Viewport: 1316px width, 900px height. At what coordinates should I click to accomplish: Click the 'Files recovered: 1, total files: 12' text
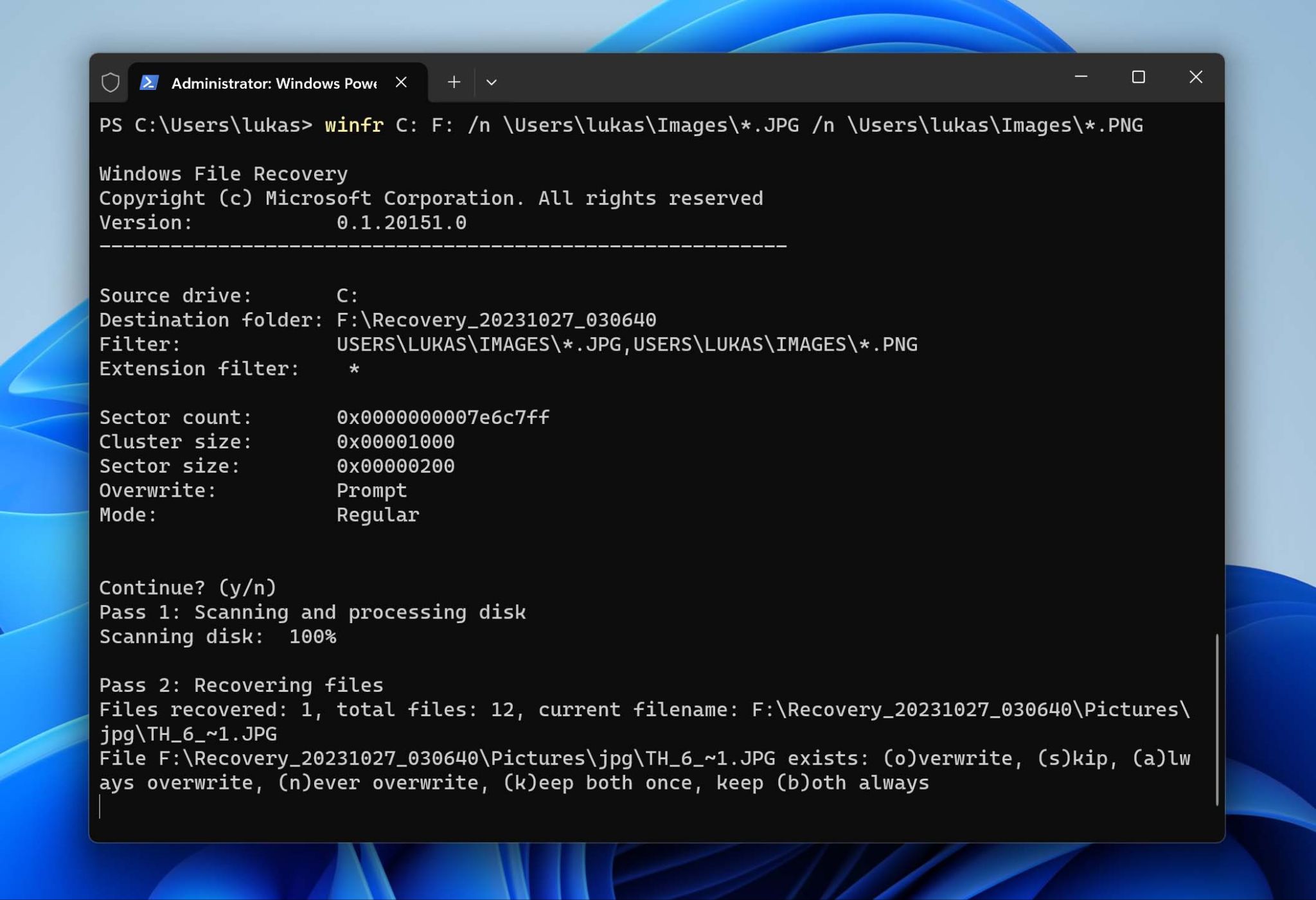point(307,710)
